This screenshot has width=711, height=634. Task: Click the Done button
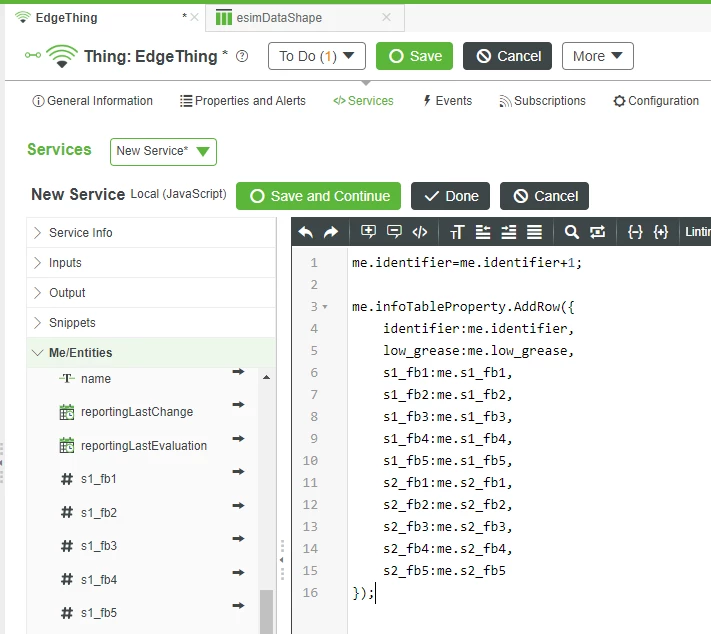pyautogui.click(x=450, y=196)
